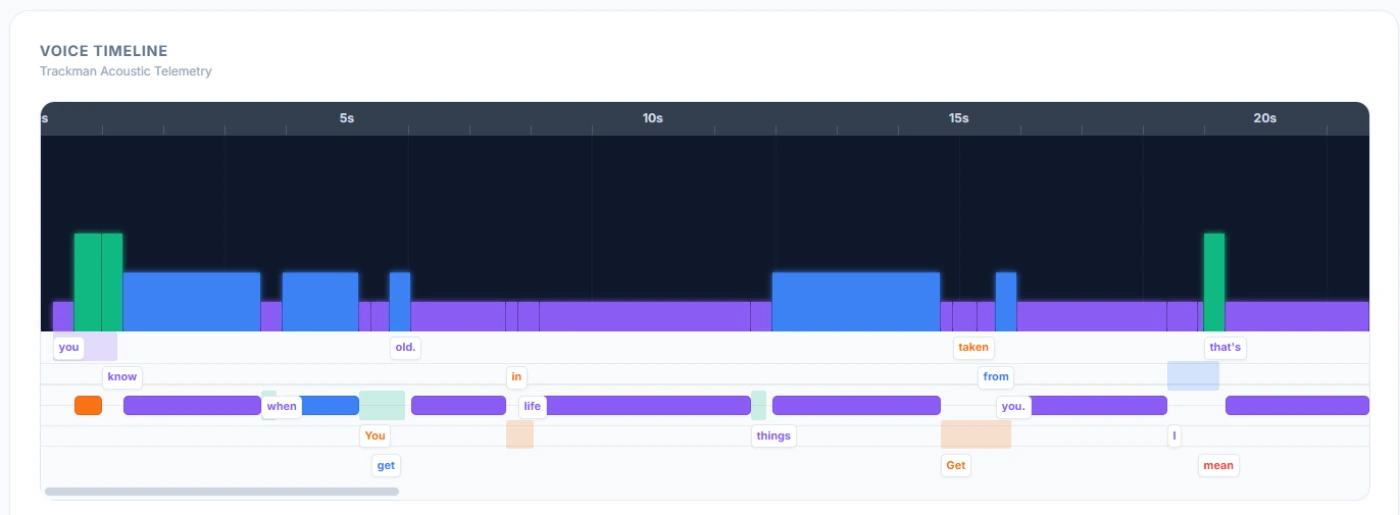Select the orange "in" word label
Viewport: 1400px width, 515px height.
[x=516, y=377]
